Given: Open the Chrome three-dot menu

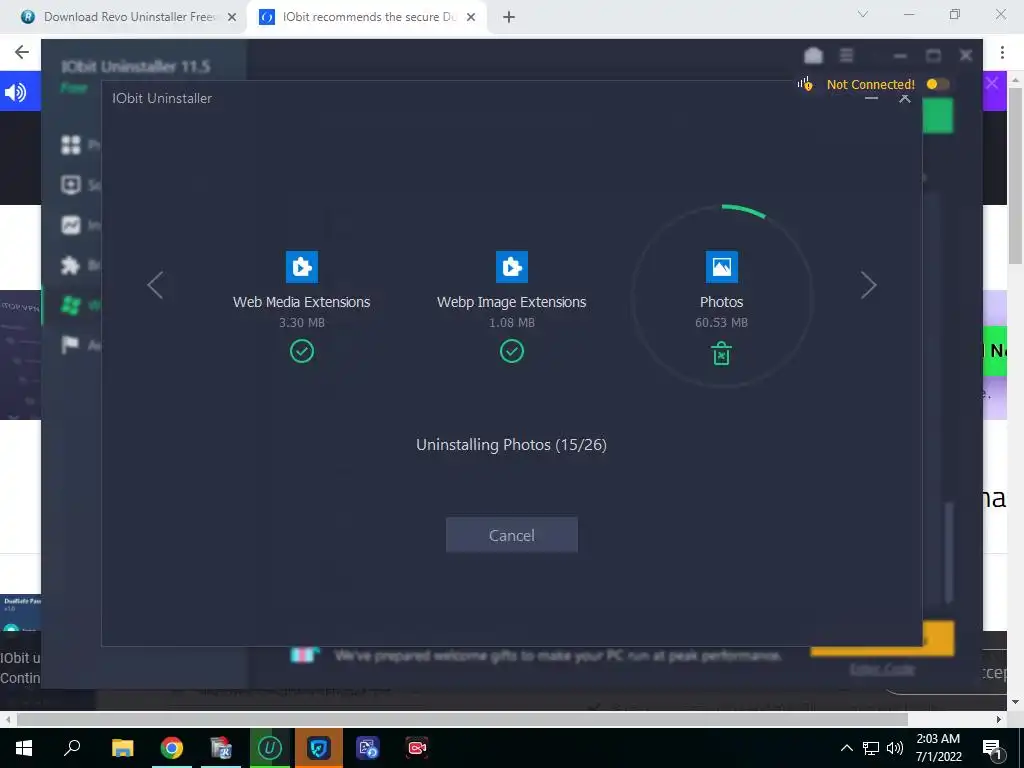Looking at the screenshot, I should (x=1002, y=52).
